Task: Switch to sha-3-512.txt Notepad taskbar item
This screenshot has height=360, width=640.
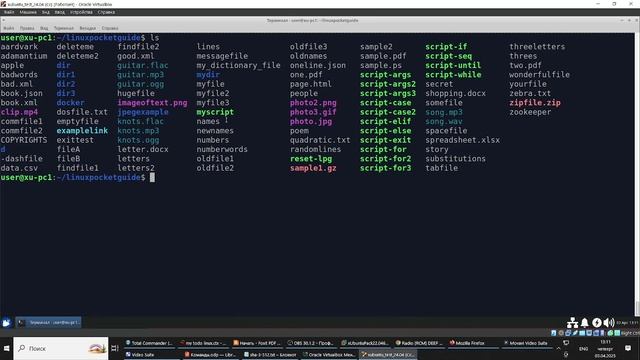Action: tap(270, 355)
